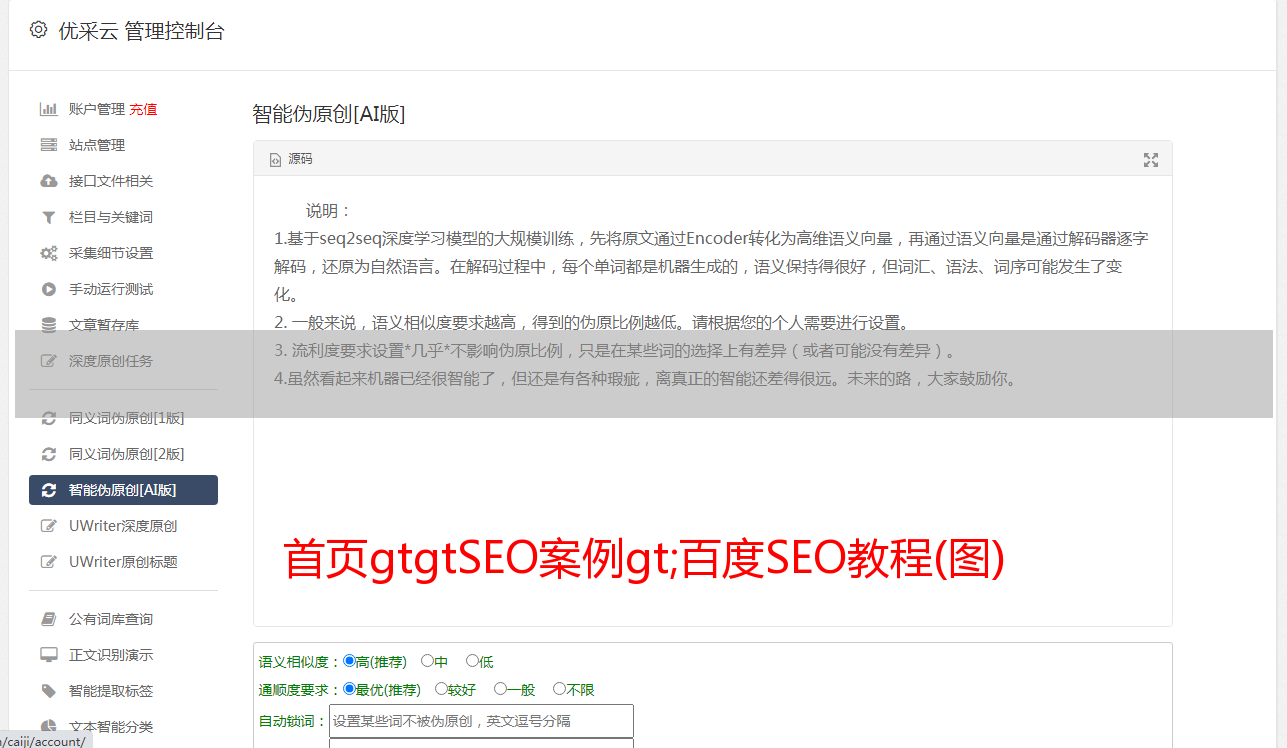Screen dimensions: 1287x748
Task: Click the gears icon for 采集细节设置
Action: click(48, 253)
